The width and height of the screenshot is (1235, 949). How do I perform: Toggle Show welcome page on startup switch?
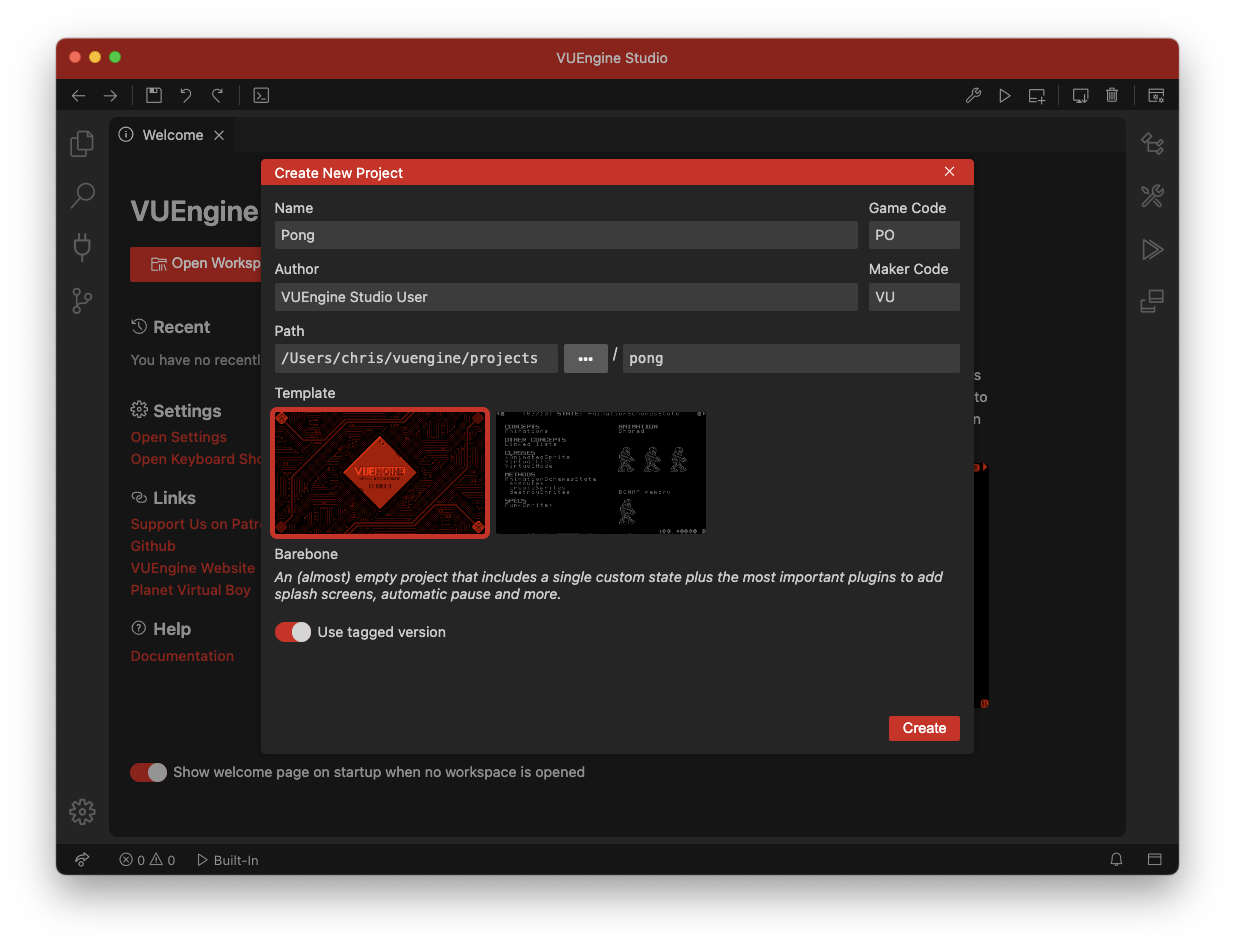point(148,772)
